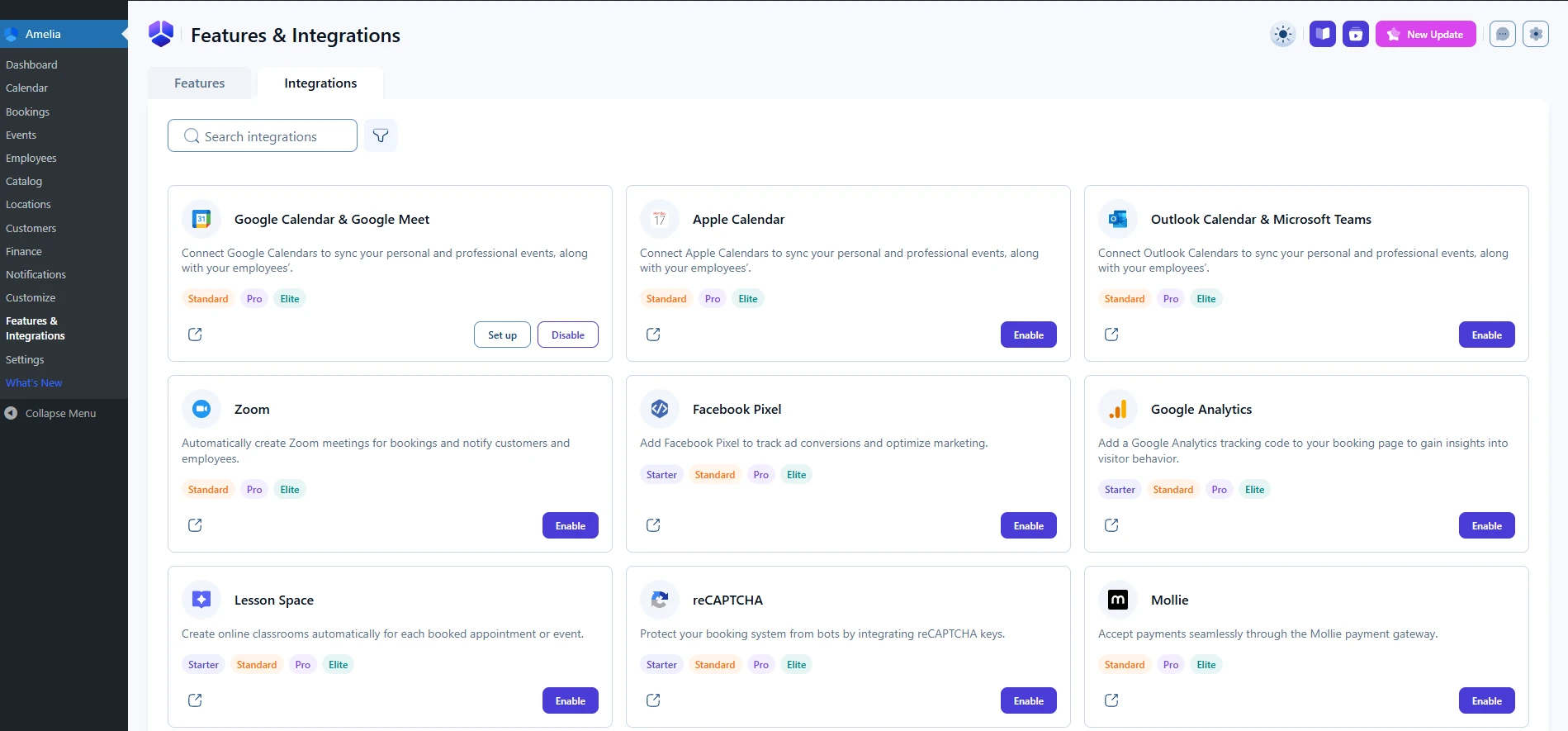Viewport: 1568px width, 731px height.
Task: Open the video tutorials icon
Action: (1355, 35)
